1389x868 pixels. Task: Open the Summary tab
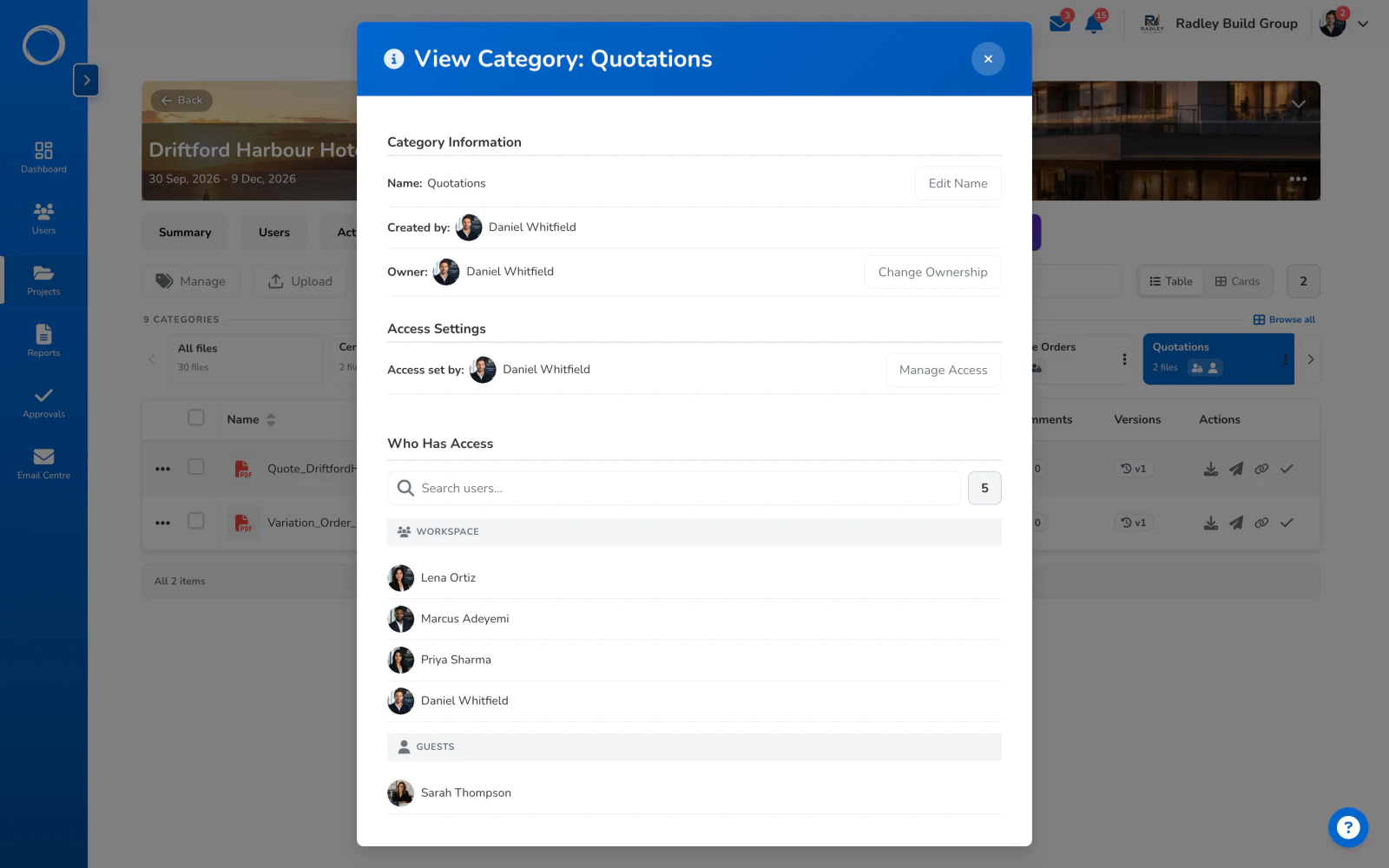(185, 233)
